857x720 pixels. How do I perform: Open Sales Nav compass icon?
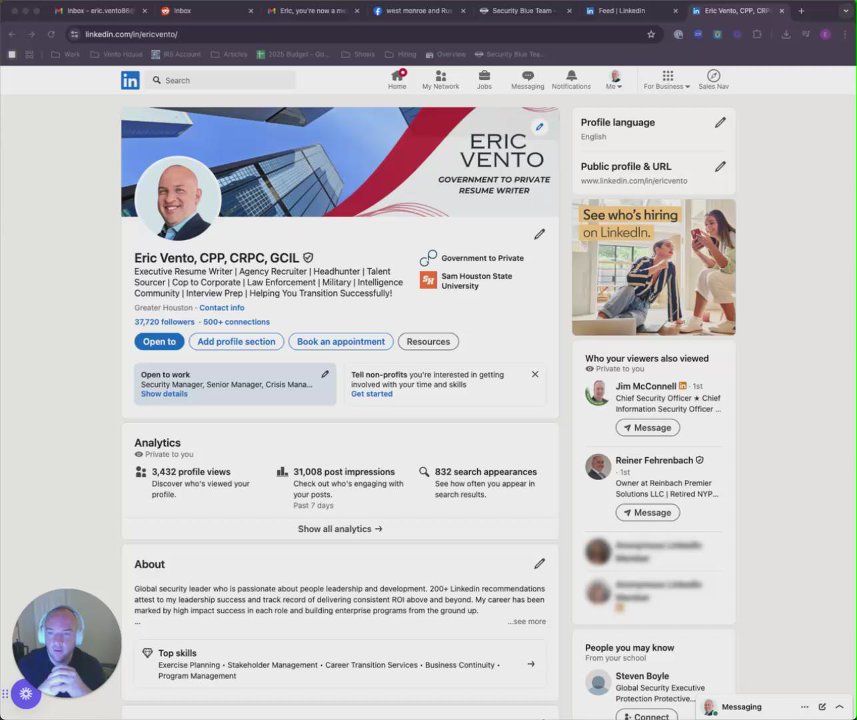pyautogui.click(x=713, y=79)
